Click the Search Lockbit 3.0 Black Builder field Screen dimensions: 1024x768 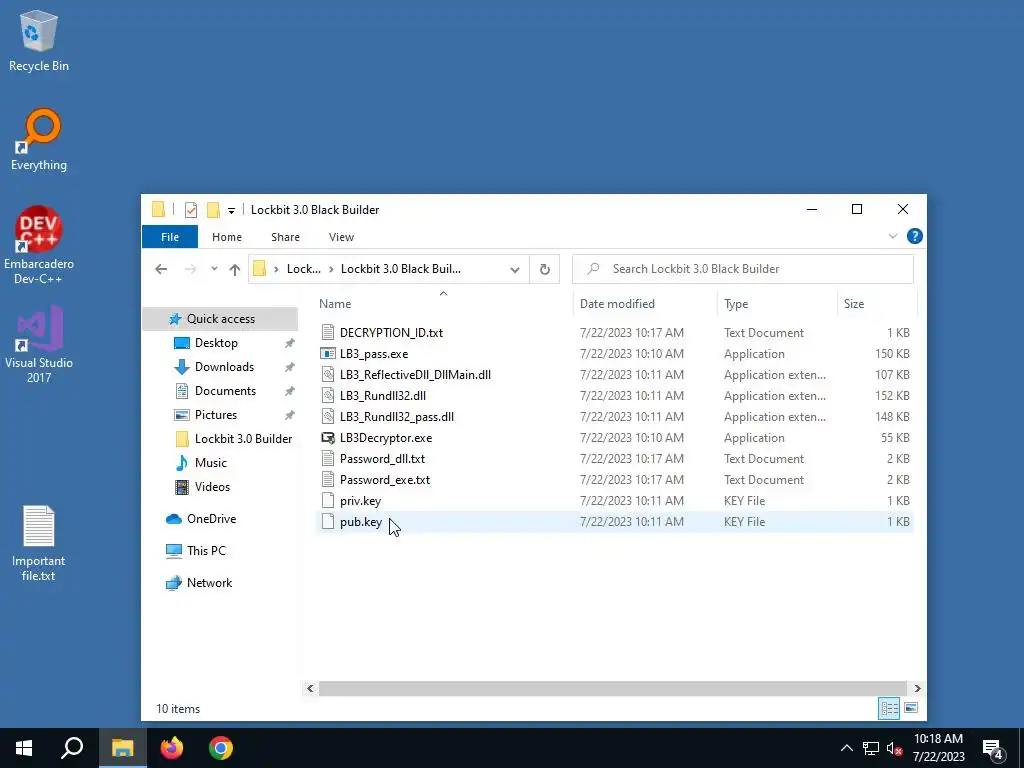[x=743, y=269]
